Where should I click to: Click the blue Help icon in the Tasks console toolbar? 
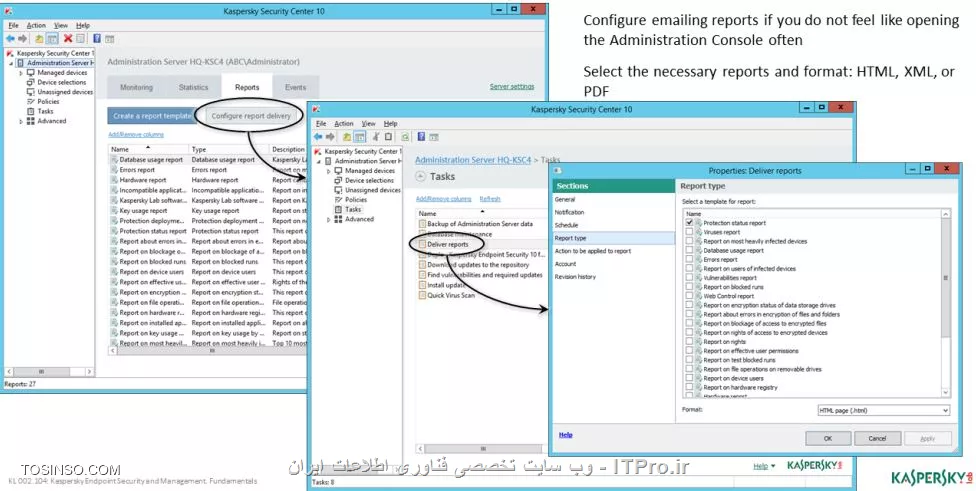tap(421, 137)
